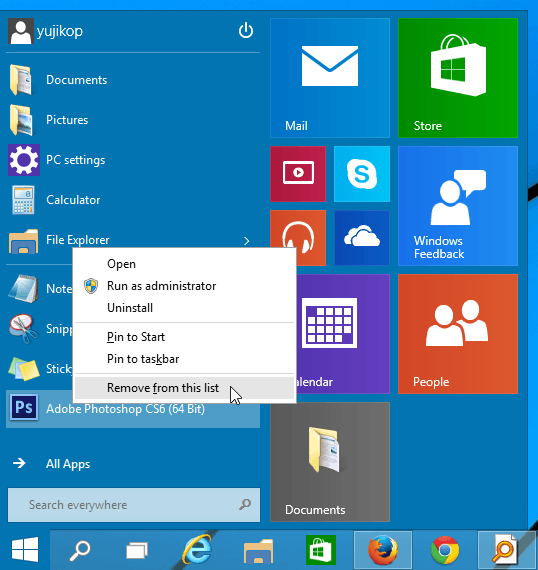Open Task View on the taskbar
The image size is (538, 570).
tap(137, 550)
